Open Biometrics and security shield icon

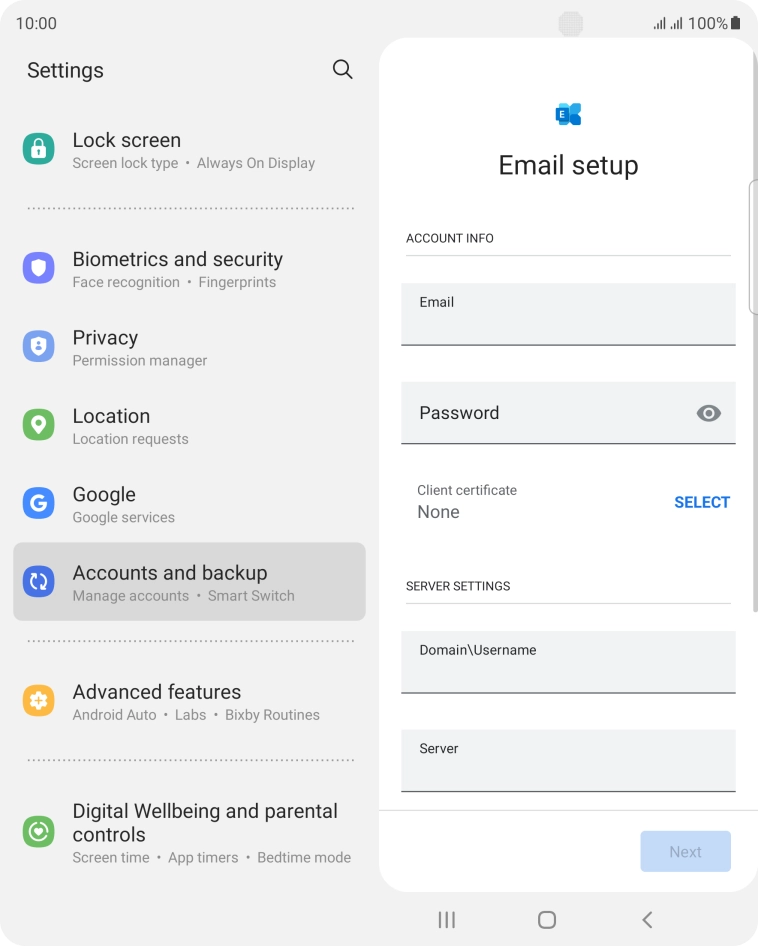(39, 268)
